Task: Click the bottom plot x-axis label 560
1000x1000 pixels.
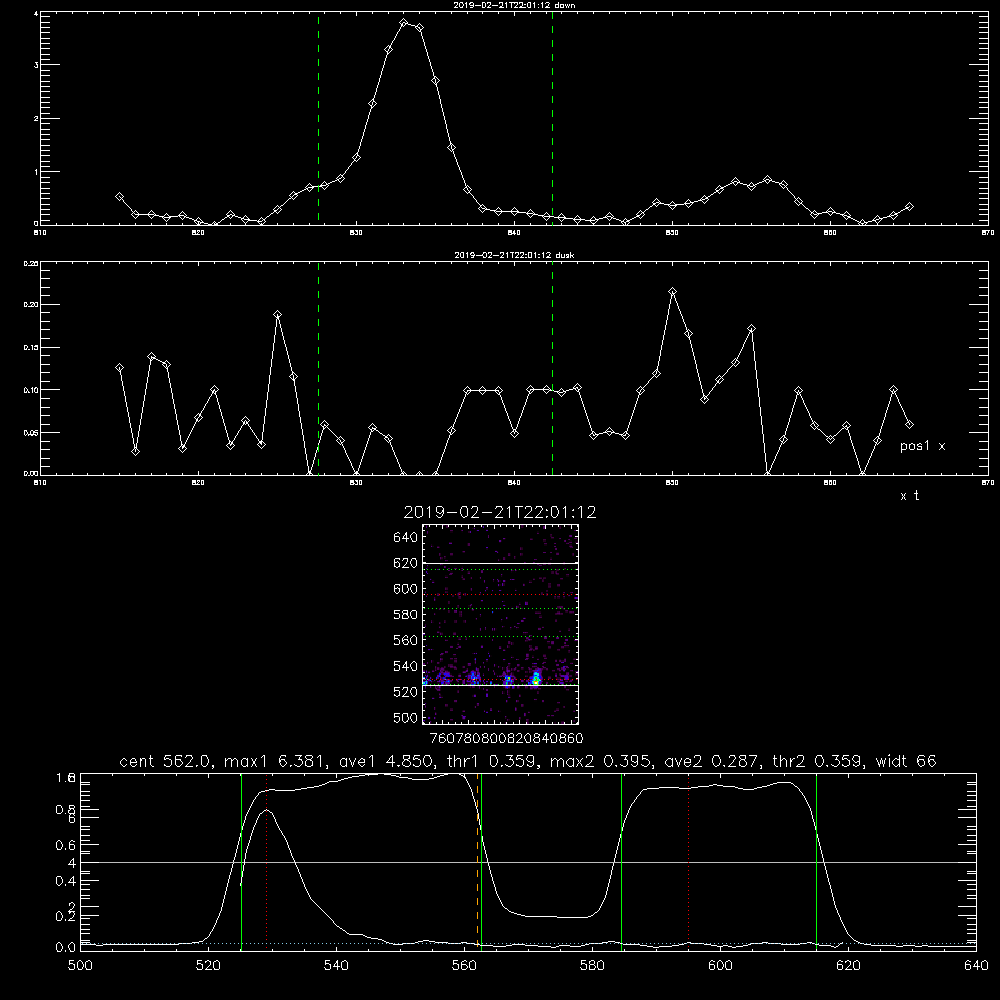Action: pos(464,966)
